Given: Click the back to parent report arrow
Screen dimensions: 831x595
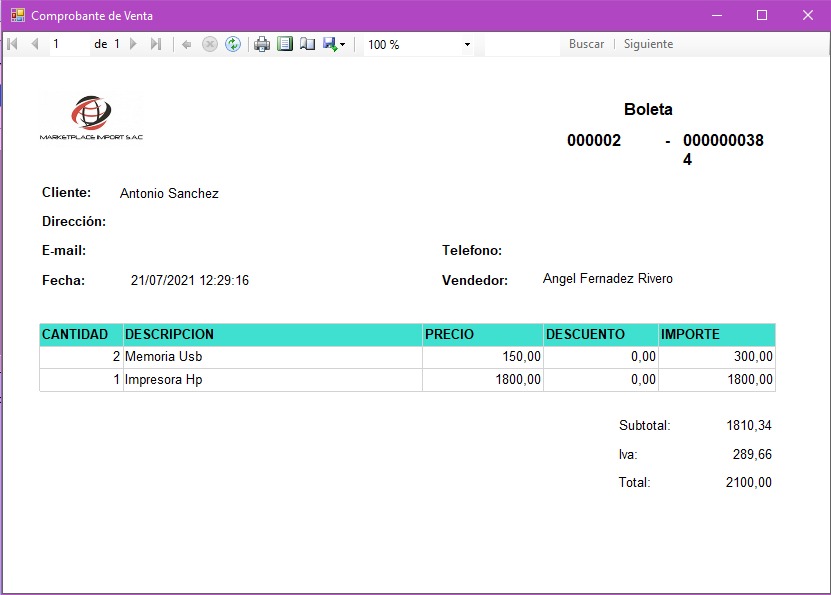Looking at the screenshot, I should [187, 44].
